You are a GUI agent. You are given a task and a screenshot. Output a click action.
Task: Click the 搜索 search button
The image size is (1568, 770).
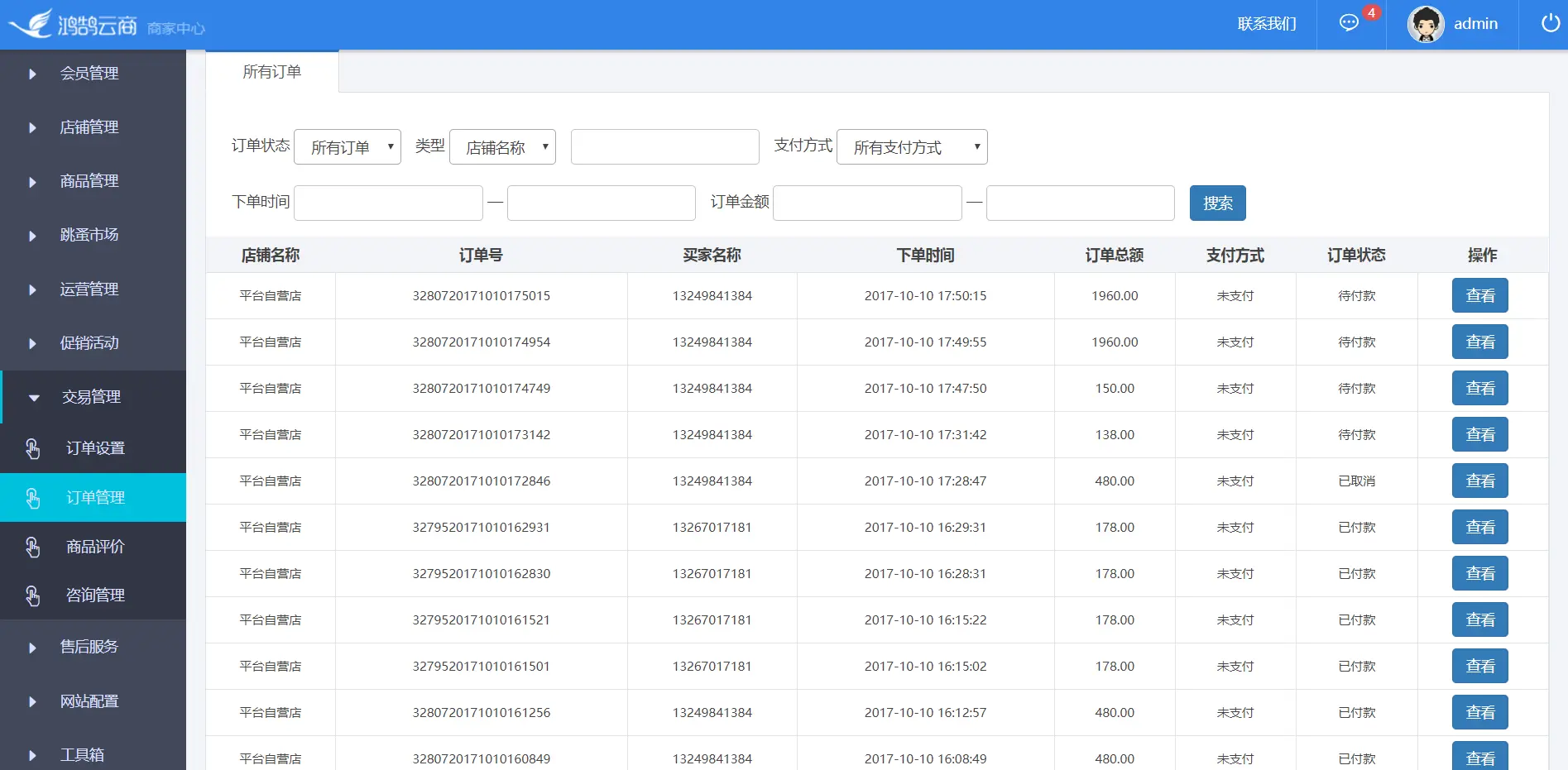(1217, 203)
